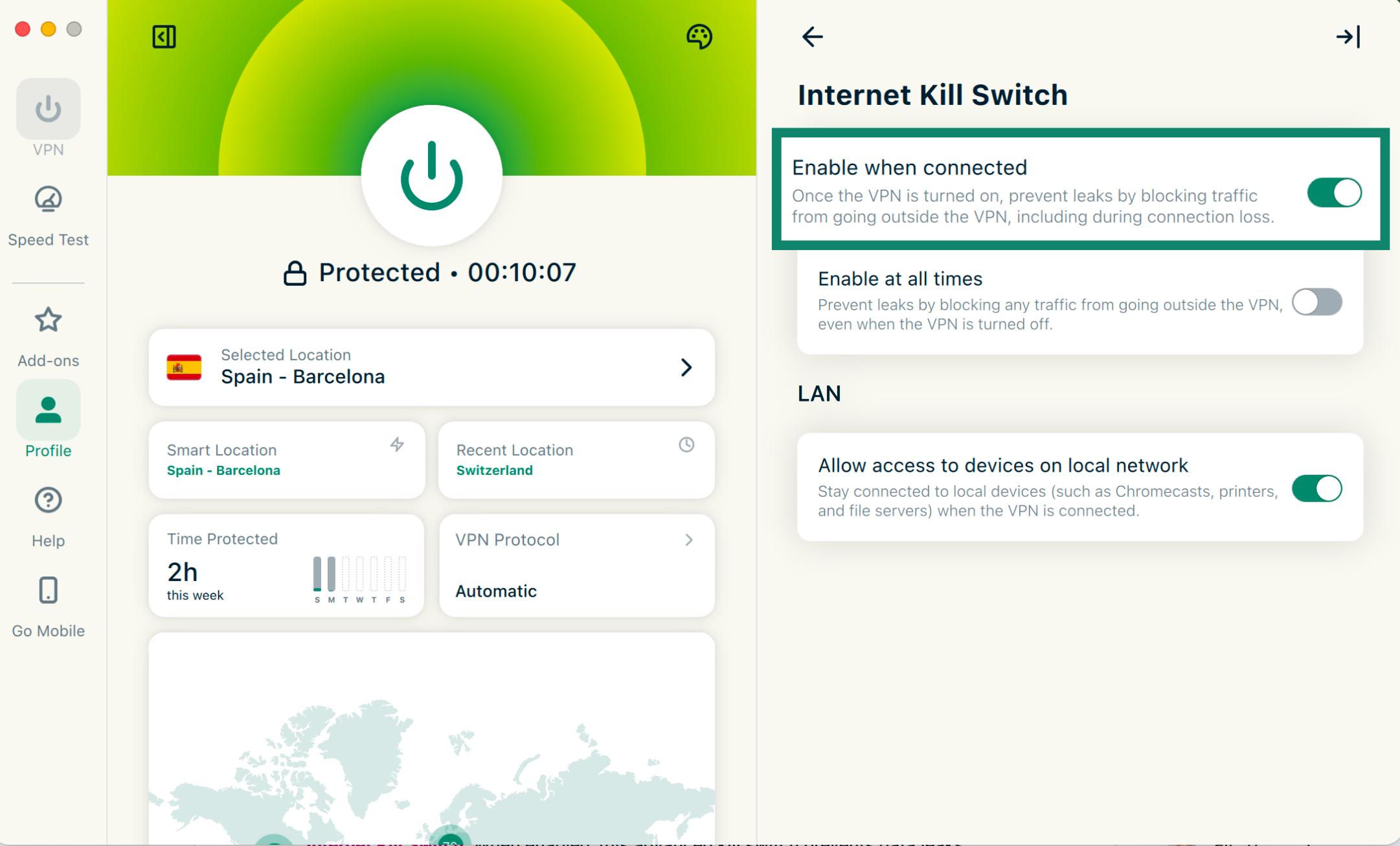Expand Selected Location chevron
The width and height of the screenshot is (1400, 846).
[686, 367]
